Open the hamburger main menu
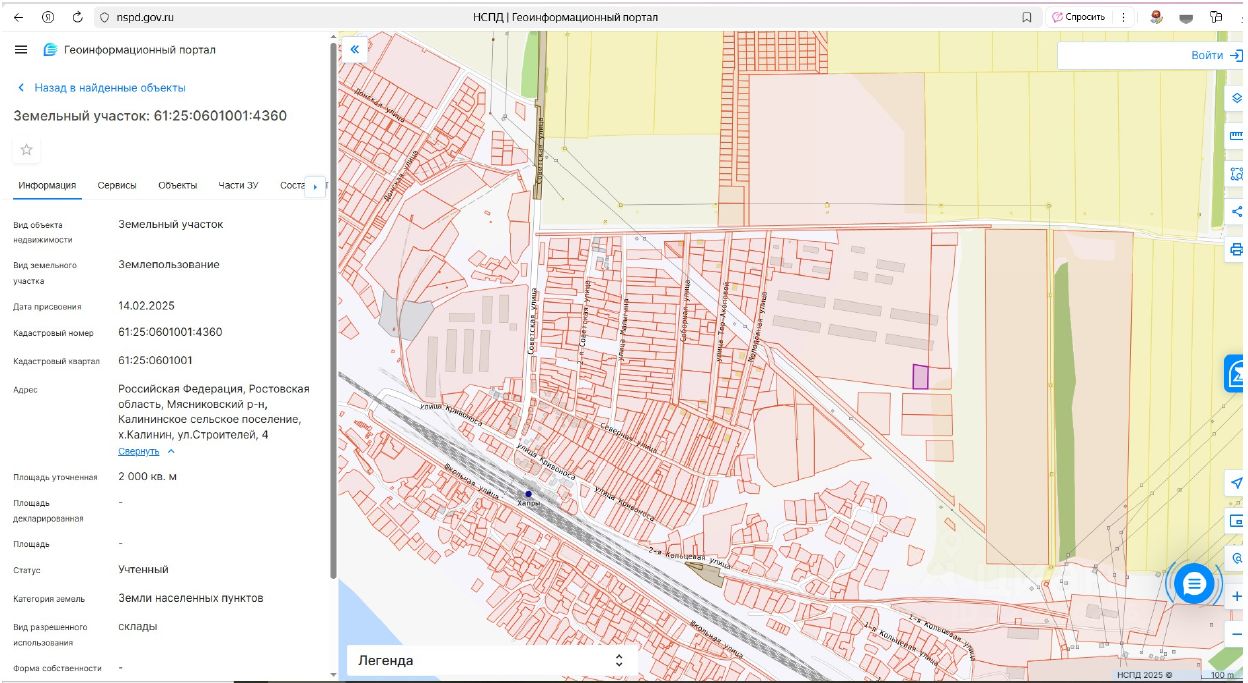 [21, 50]
